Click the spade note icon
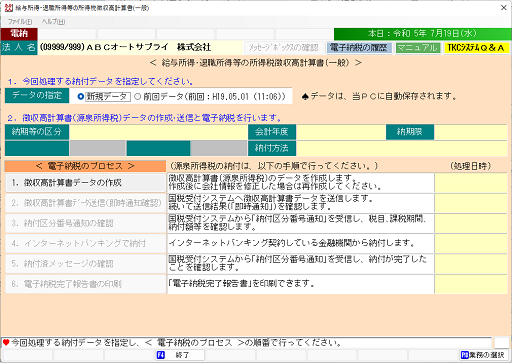This screenshot has width=512, height=363. click(x=305, y=97)
